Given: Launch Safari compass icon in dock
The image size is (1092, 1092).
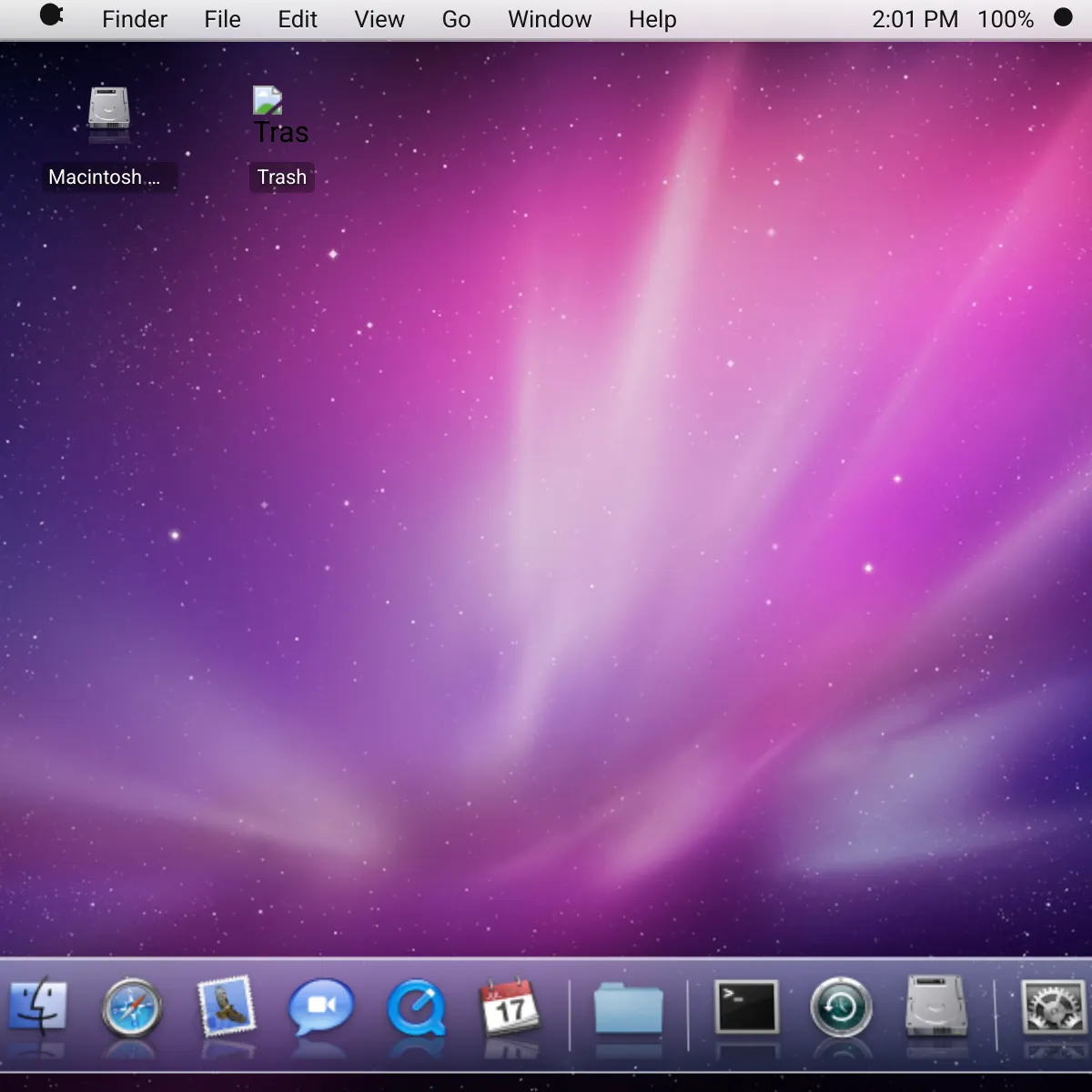Looking at the screenshot, I should tap(132, 1008).
